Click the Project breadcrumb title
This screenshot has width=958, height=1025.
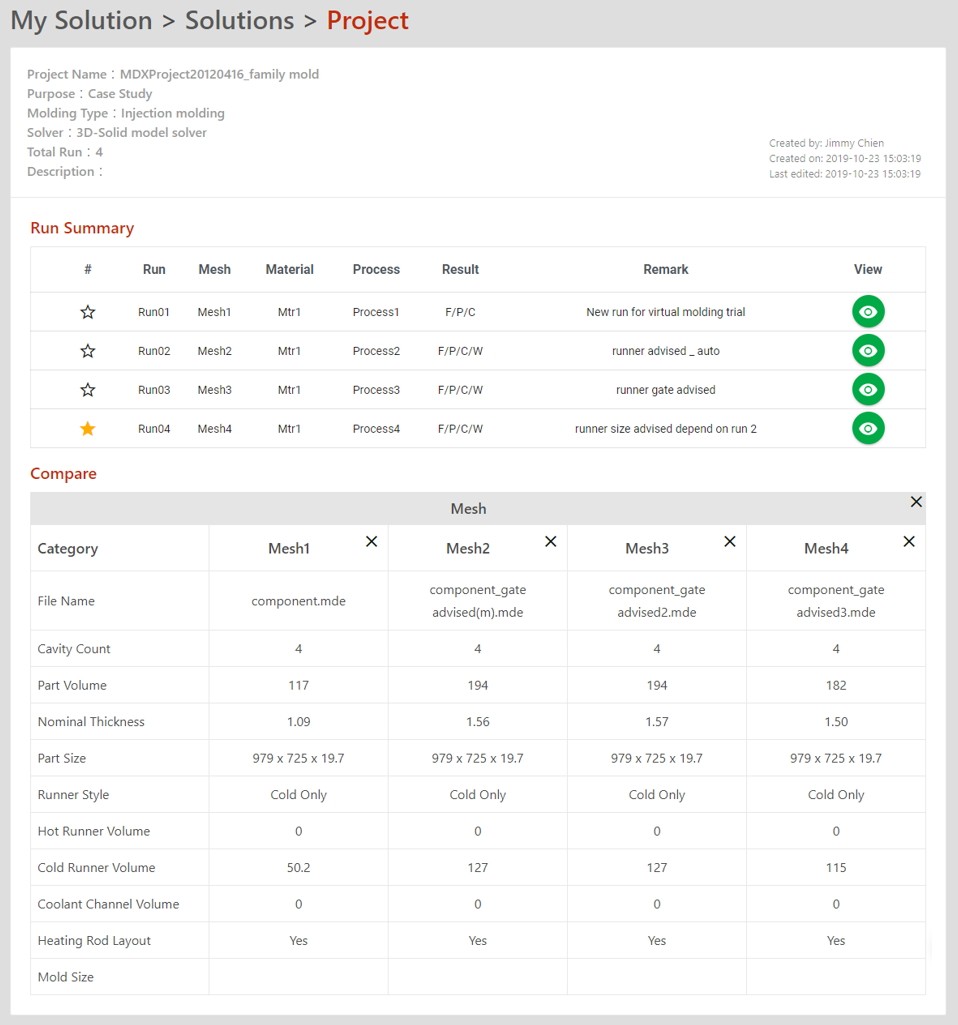(367, 20)
